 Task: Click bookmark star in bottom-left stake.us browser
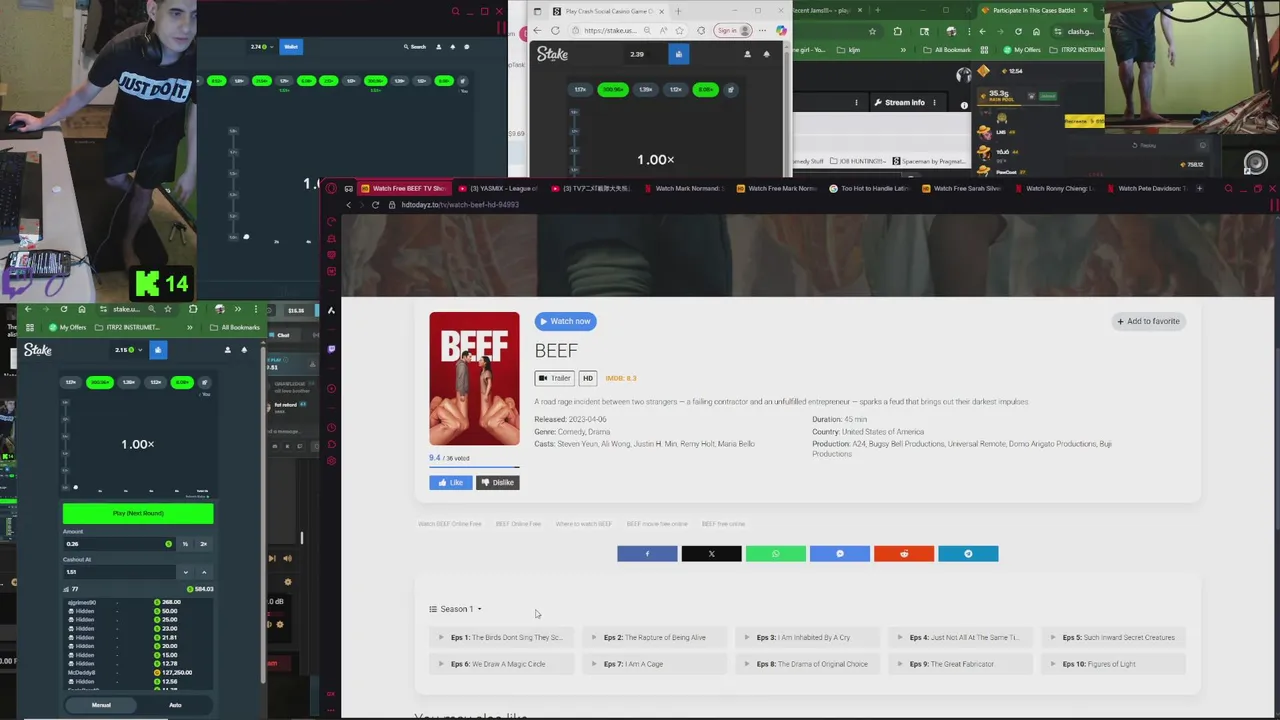(x=167, y=309)
